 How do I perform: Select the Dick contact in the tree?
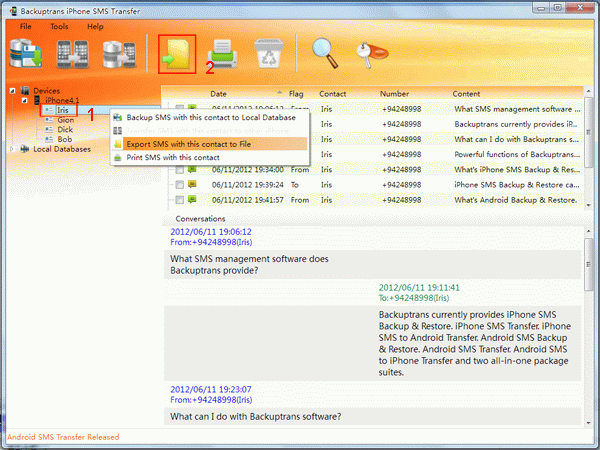[65, 130]
